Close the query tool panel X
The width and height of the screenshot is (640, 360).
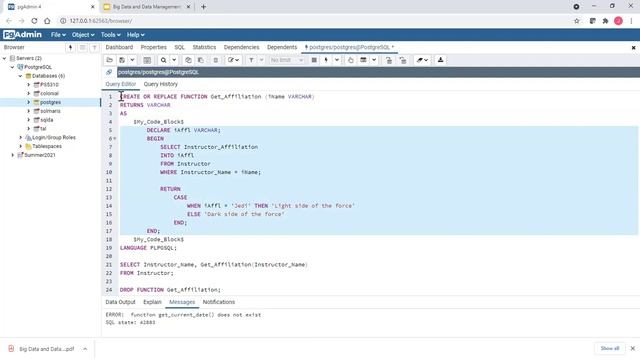[633, 48]
